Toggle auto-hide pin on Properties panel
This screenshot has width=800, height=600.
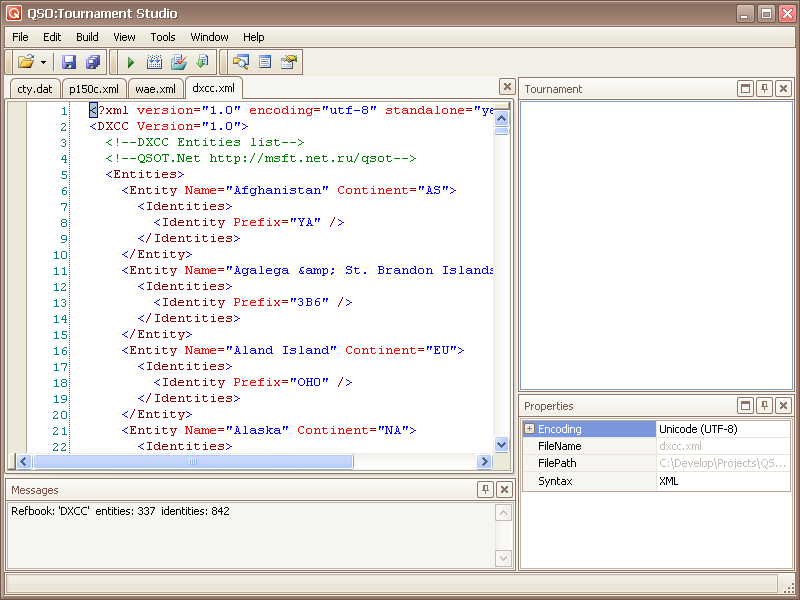pos(764,406)
